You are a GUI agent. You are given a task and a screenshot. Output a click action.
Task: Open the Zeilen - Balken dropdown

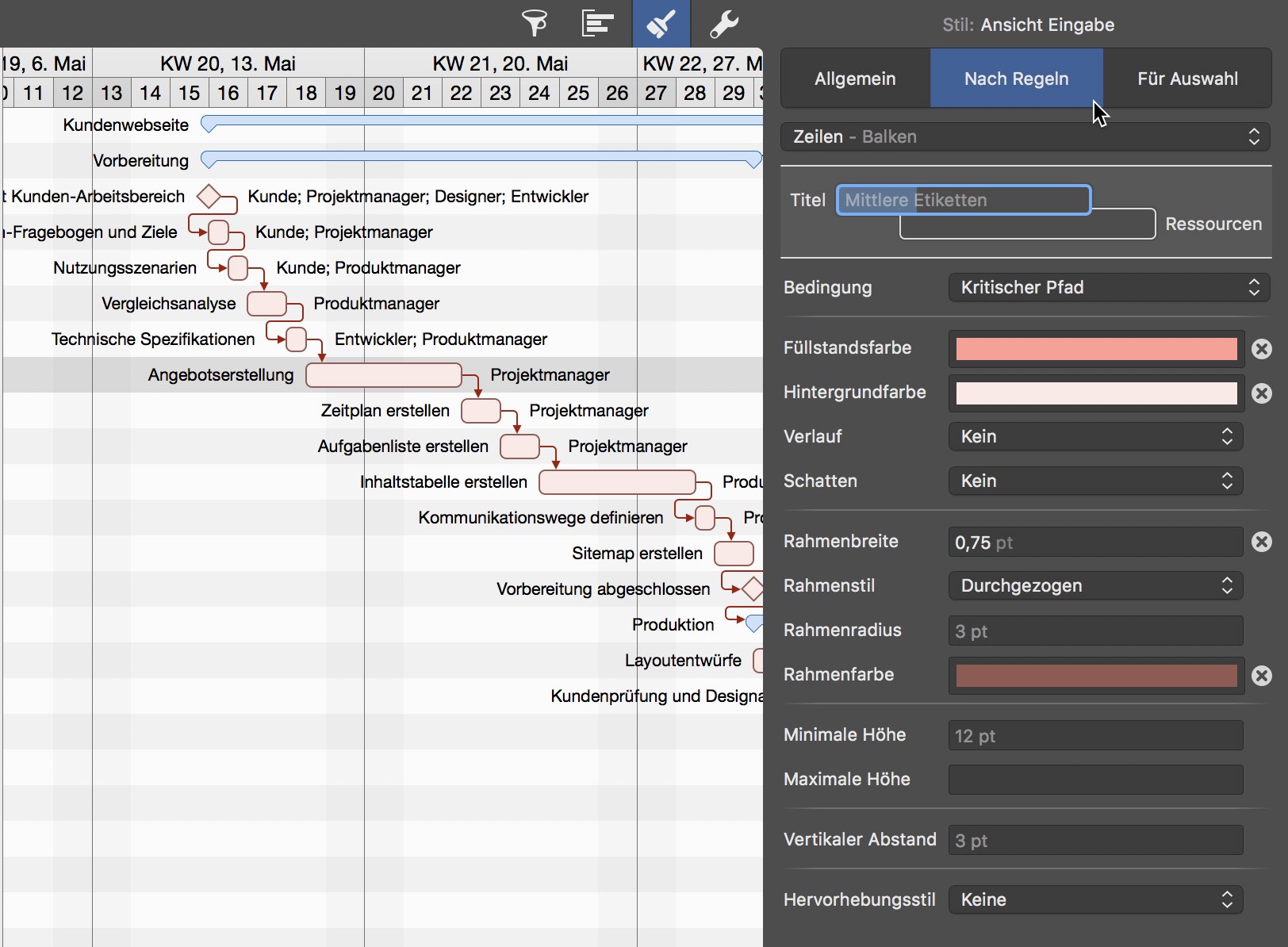[1025, 136]
